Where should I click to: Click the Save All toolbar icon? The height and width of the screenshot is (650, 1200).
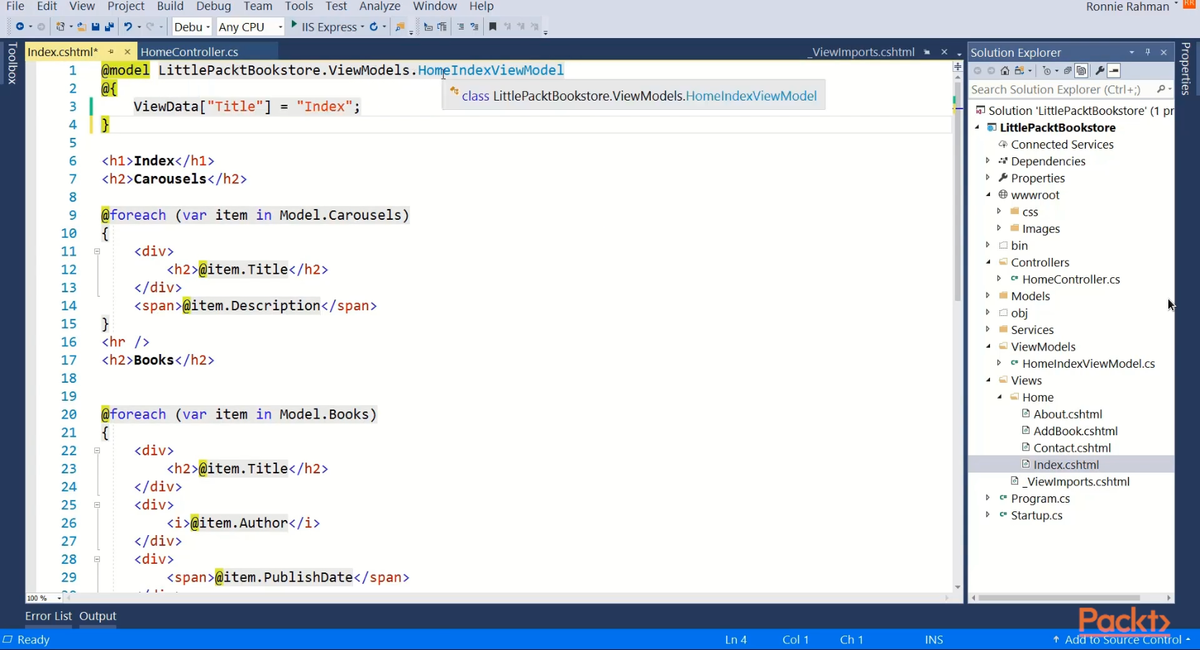tap(108, 27)
